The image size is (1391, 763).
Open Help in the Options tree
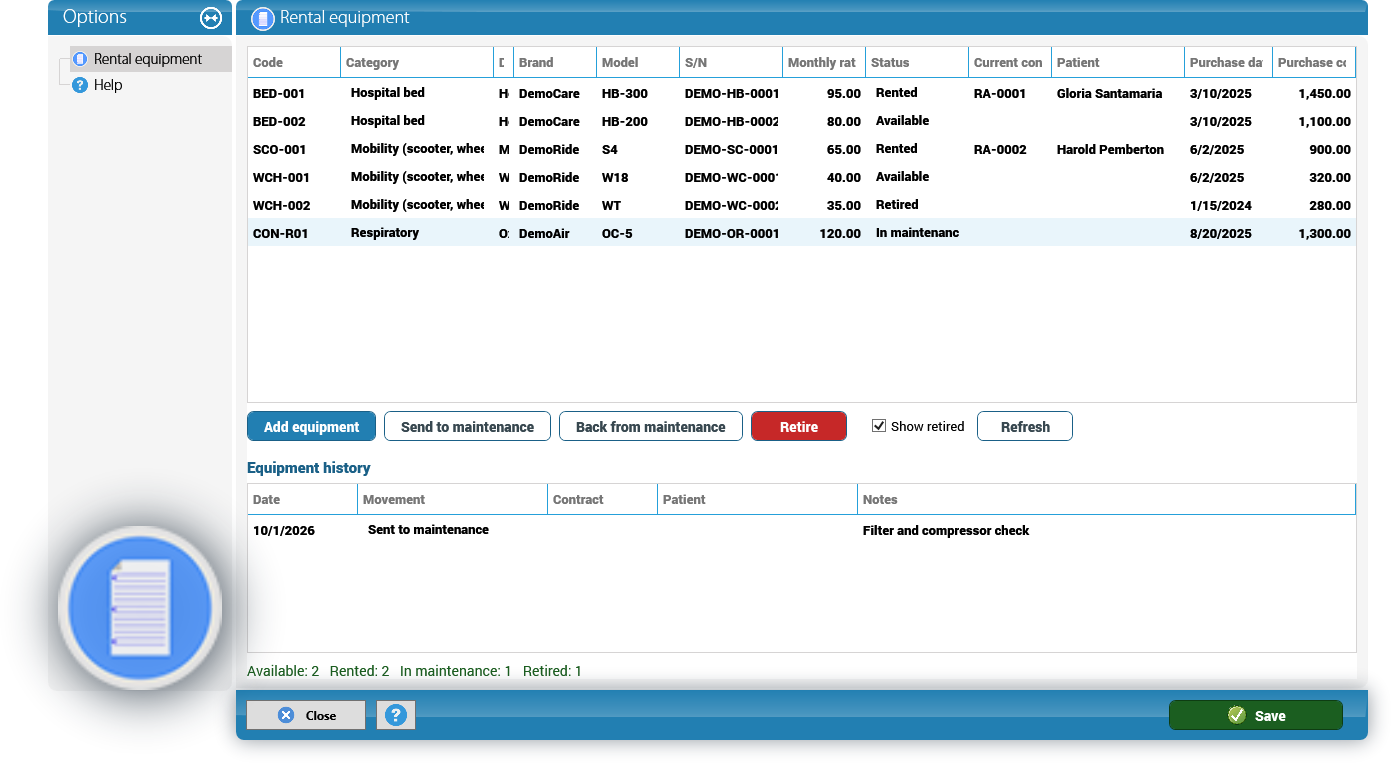tap(108, 85)
